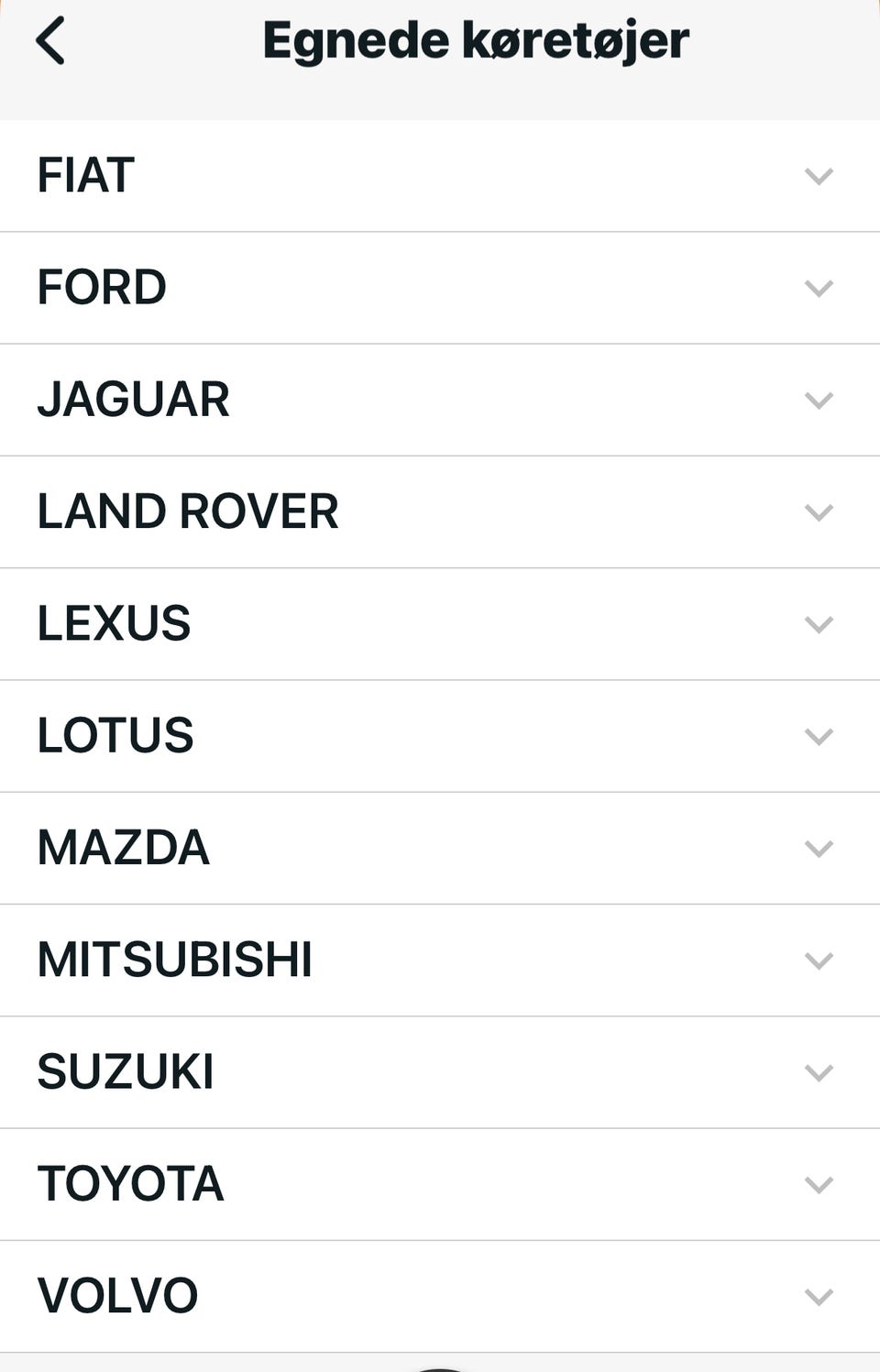
Task: Click the Egnede køretøjer page title
Action: [476, 41]
